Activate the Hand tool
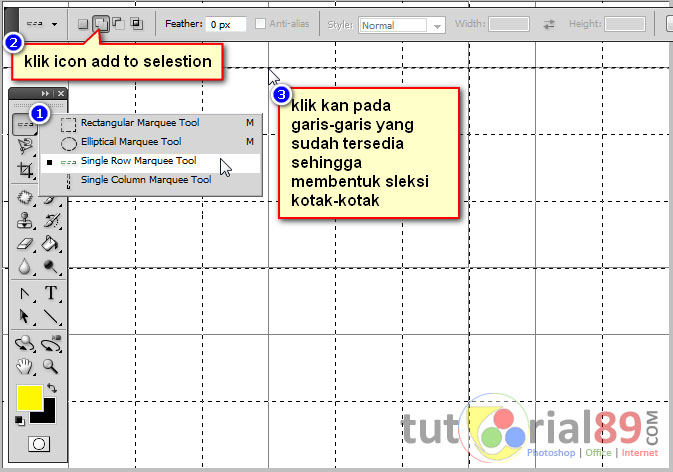673x472 pixels. pyautogui.click(x=26, y=367)
